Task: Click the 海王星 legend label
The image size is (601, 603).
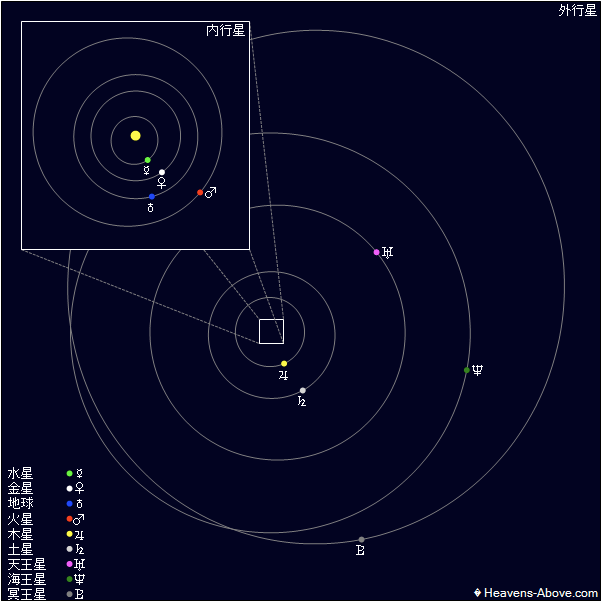Action: tap(27, 579)
